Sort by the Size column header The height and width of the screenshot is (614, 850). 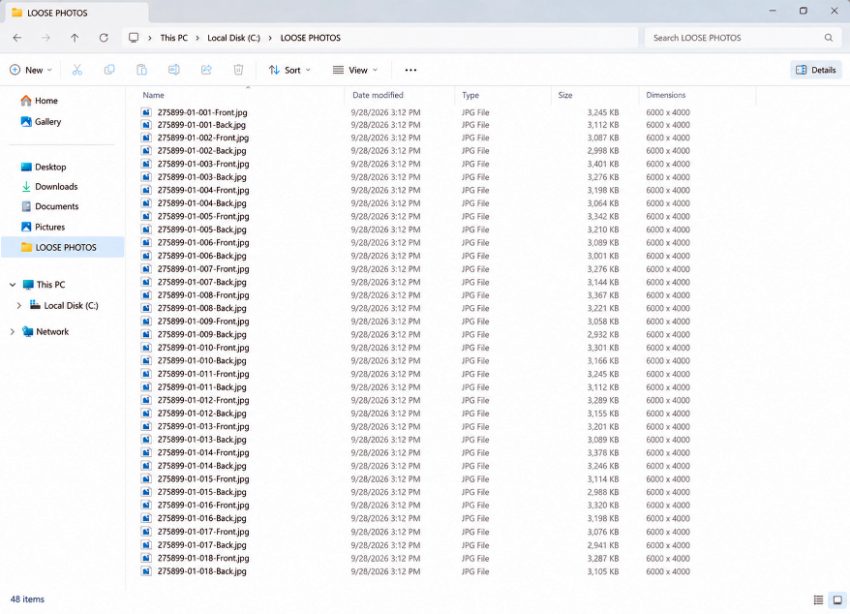tap(565, 95)
